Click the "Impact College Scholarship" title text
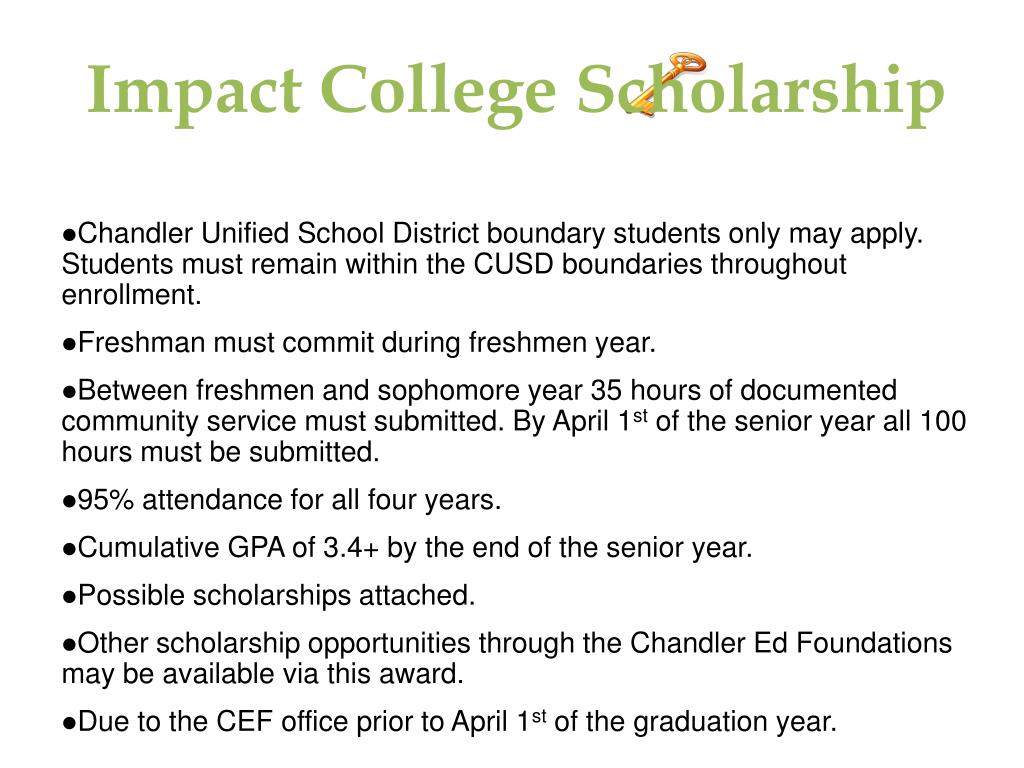1024x768 pixels. pyautogui.click(x=516, y=92)
